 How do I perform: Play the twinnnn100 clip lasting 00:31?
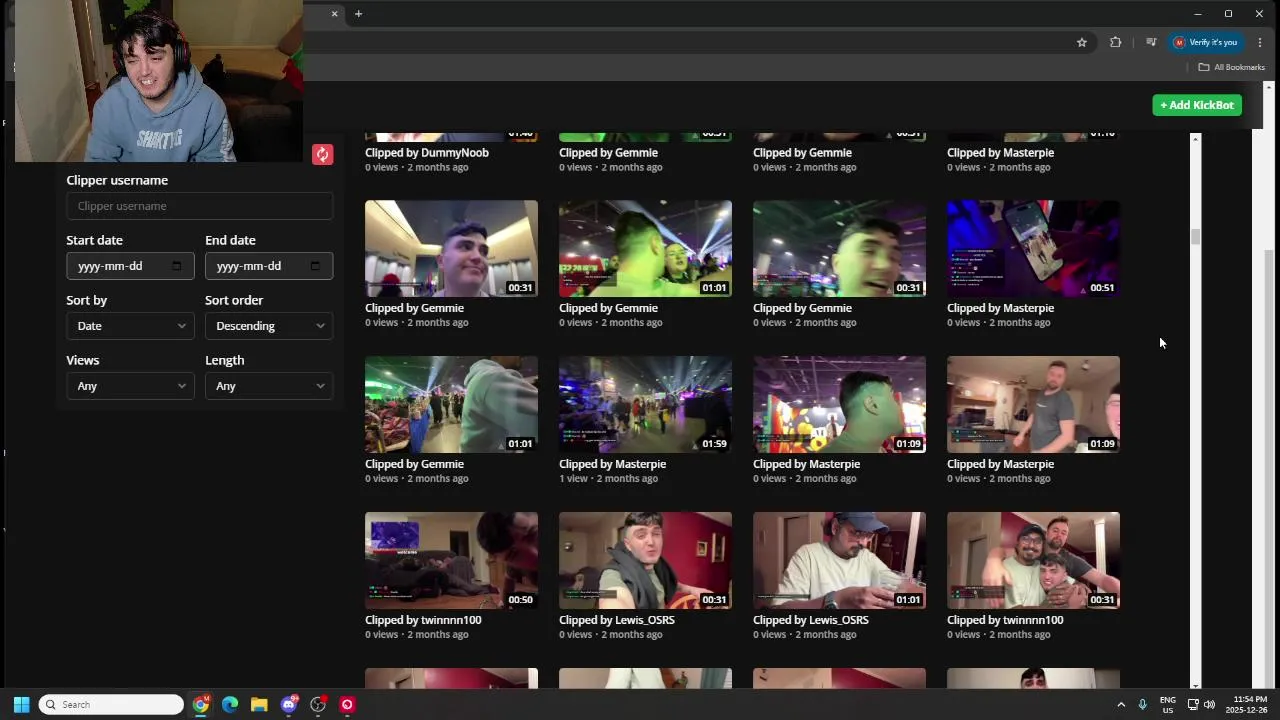click(1033, 560)
